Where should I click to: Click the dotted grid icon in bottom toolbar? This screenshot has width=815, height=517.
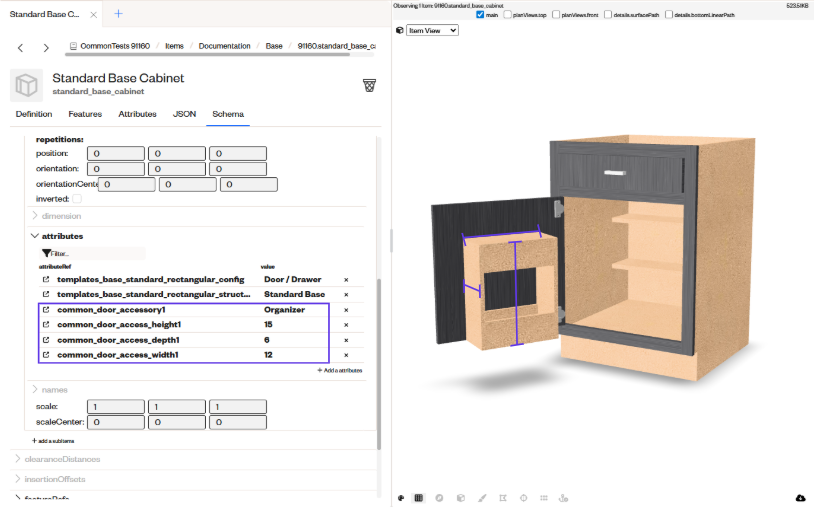[x=544, y=498]
